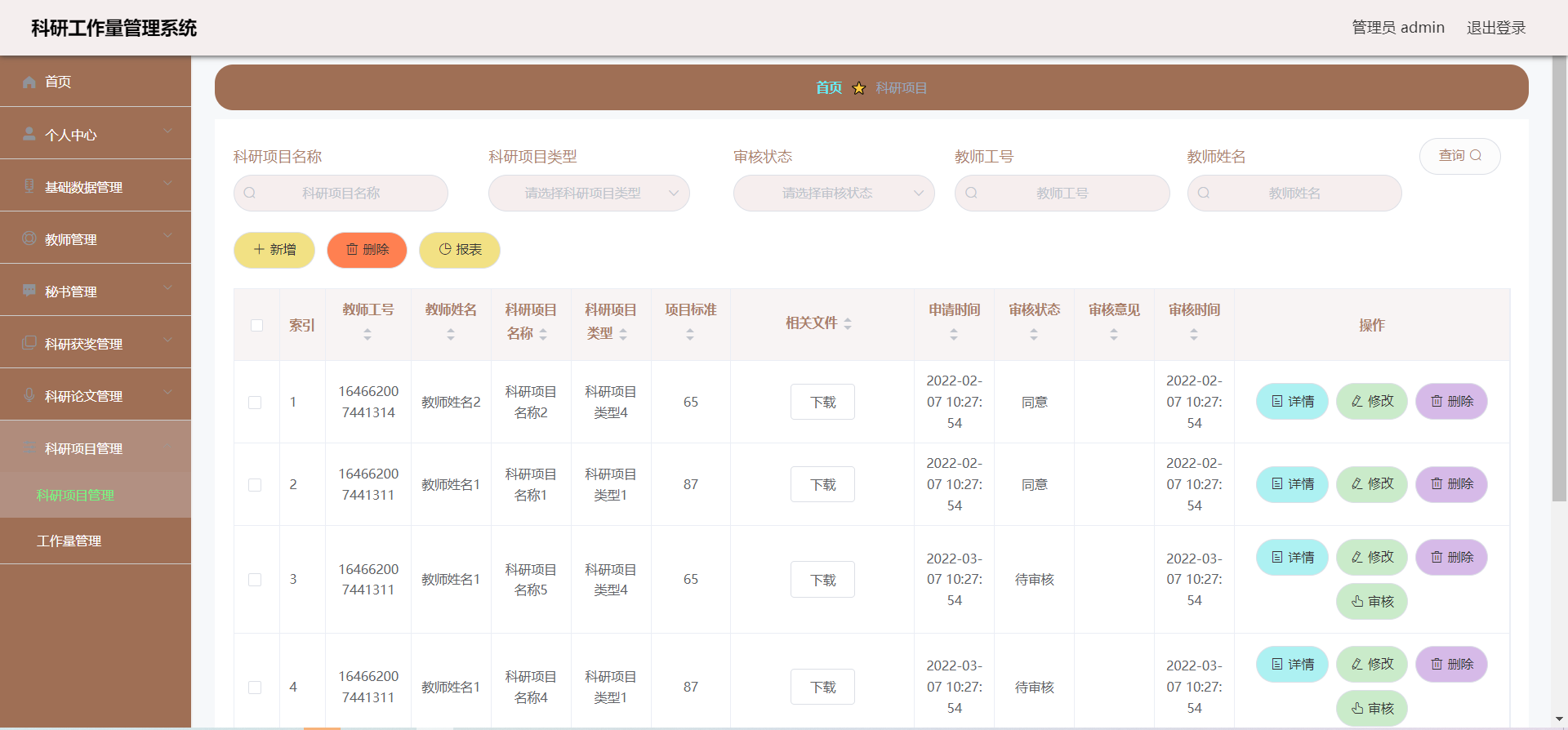Click the 查询 search button
This screenshot has height=730, width=1568.
1459,156
